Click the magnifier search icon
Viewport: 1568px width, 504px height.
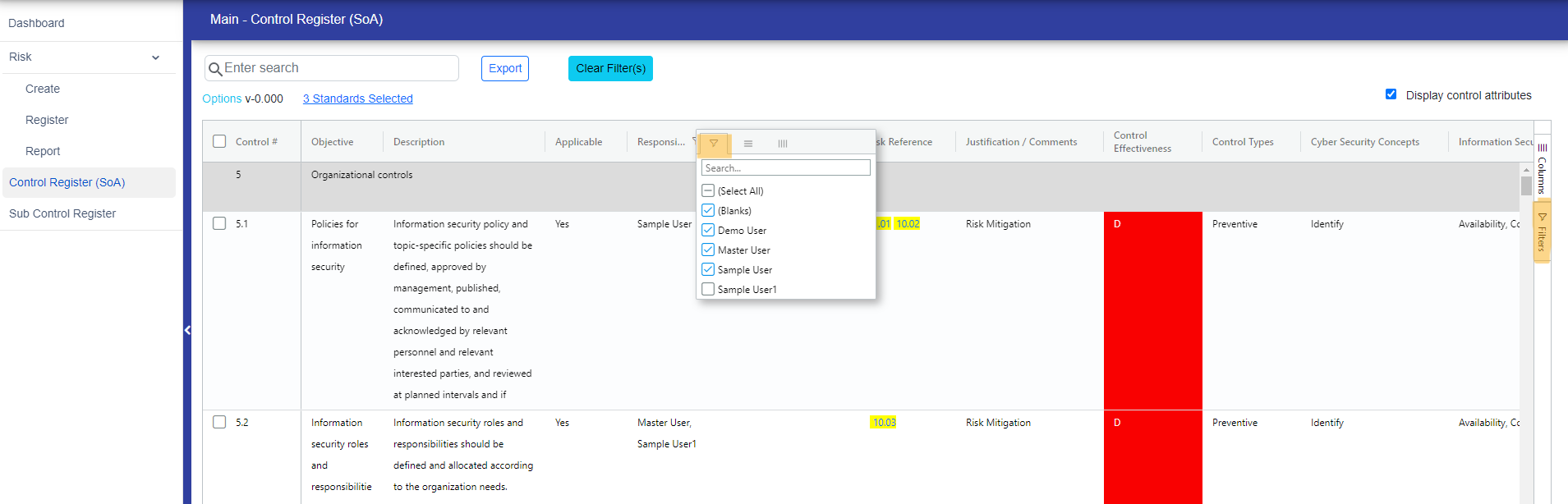(x=215, y=69)
